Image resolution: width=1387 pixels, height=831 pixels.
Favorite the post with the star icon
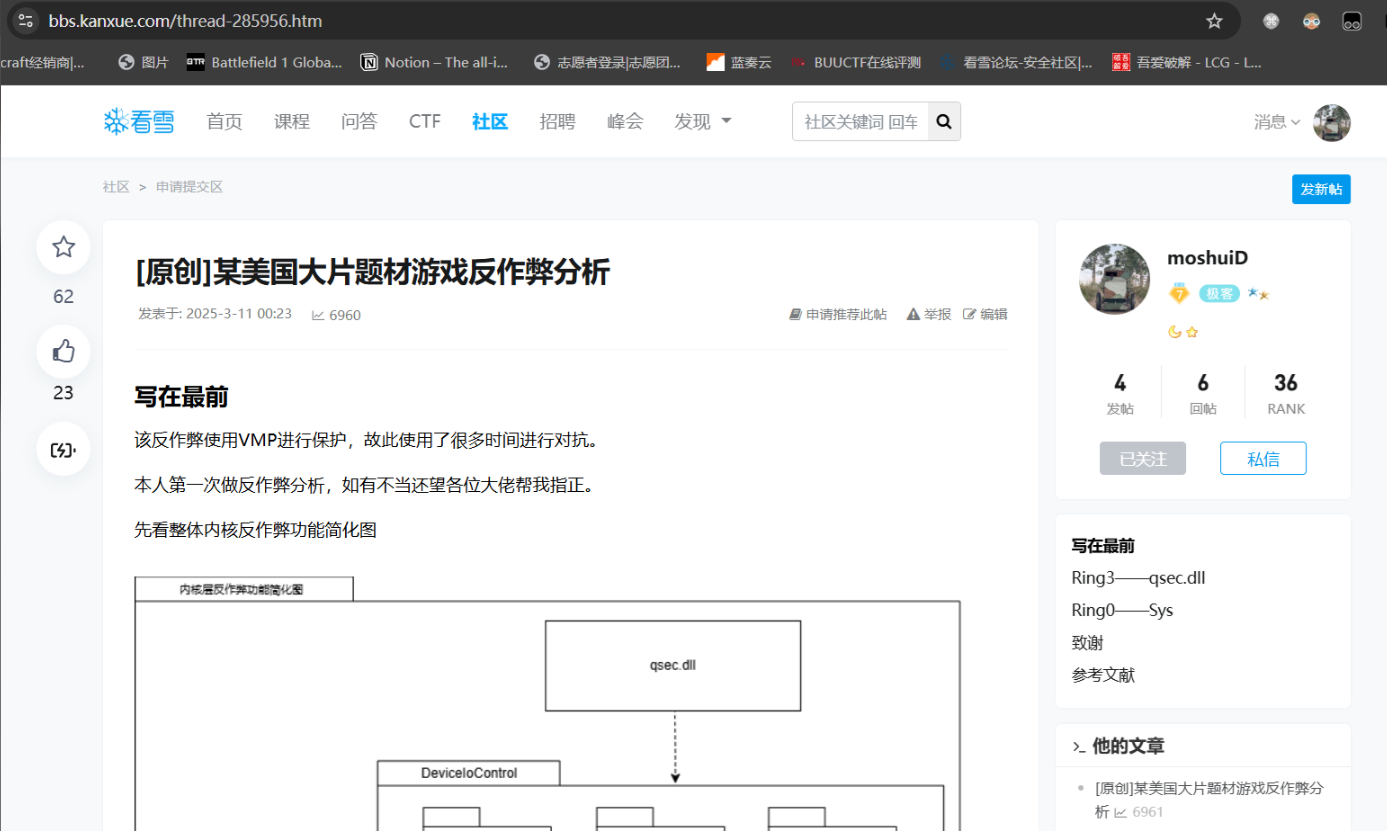pyautogui.click(x=63, y=247)
